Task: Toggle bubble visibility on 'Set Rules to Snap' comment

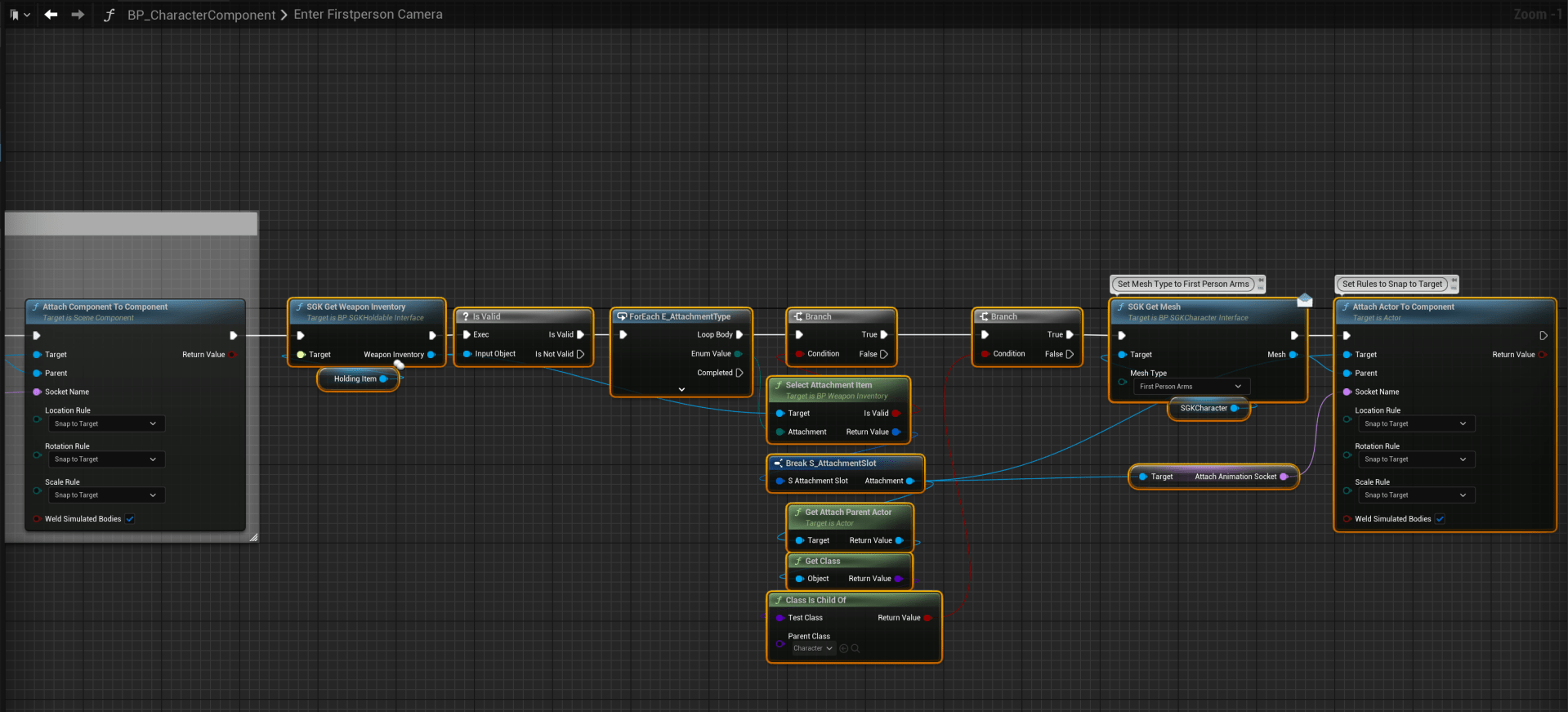Action: pyautogui.click(x=1454, y=288)
